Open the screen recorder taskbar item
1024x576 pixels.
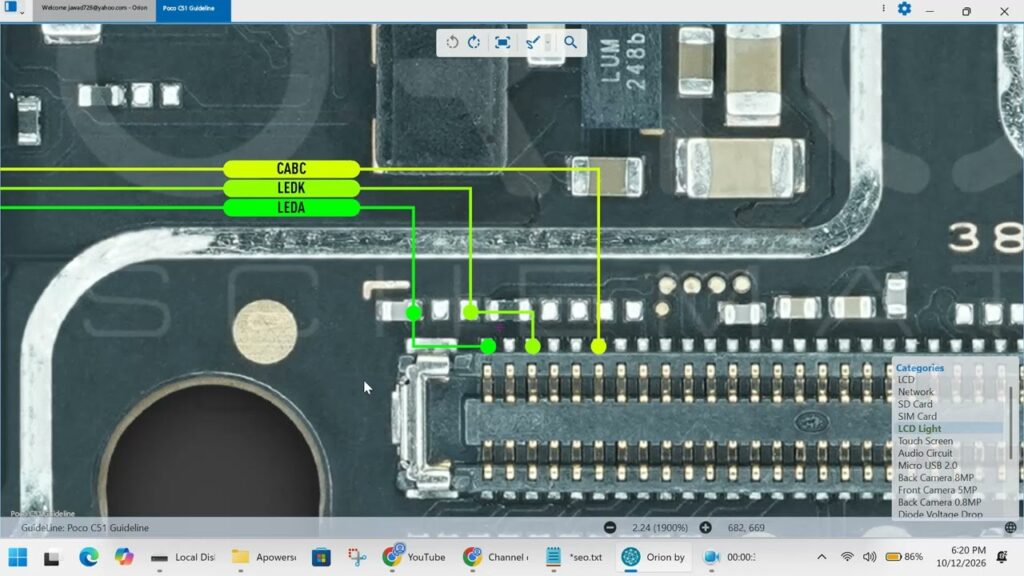point(729,557)
